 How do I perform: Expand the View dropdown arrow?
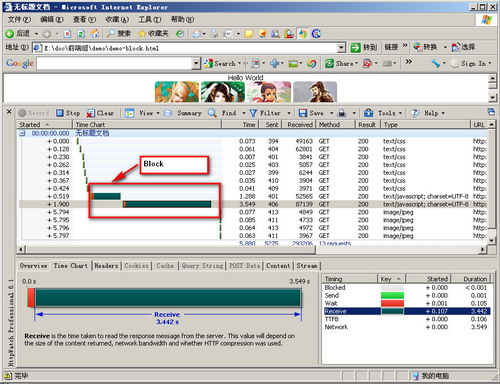tap(158, 113)
